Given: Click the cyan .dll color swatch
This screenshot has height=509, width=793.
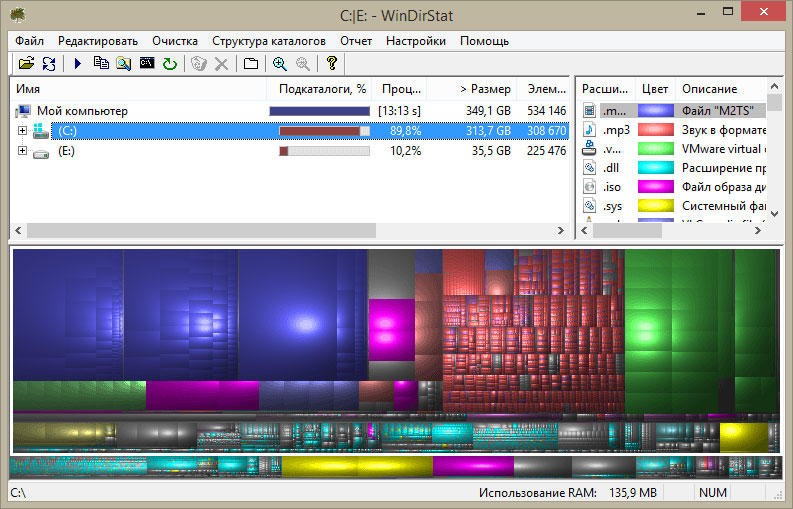Looking at the screenshot, I should click(655, 168).
